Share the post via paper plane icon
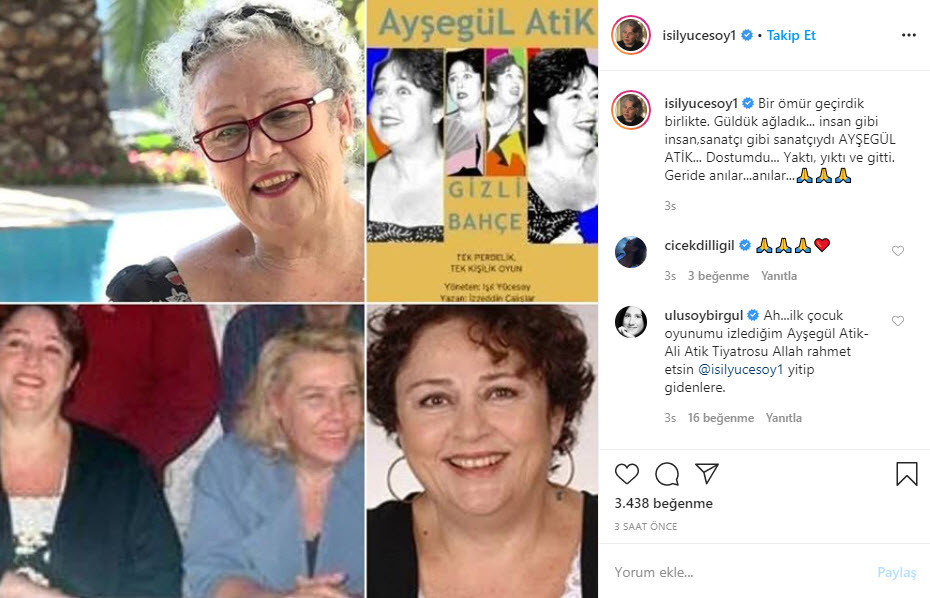The height and width of the screenshot is (598, 930). click(707, 473)
